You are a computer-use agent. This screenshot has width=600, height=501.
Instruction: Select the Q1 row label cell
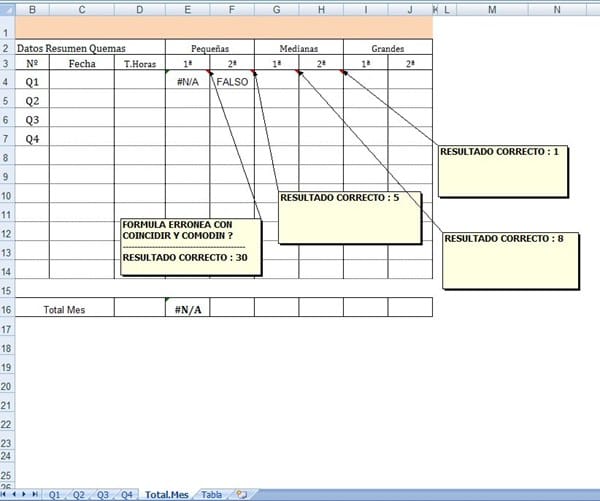33,80
